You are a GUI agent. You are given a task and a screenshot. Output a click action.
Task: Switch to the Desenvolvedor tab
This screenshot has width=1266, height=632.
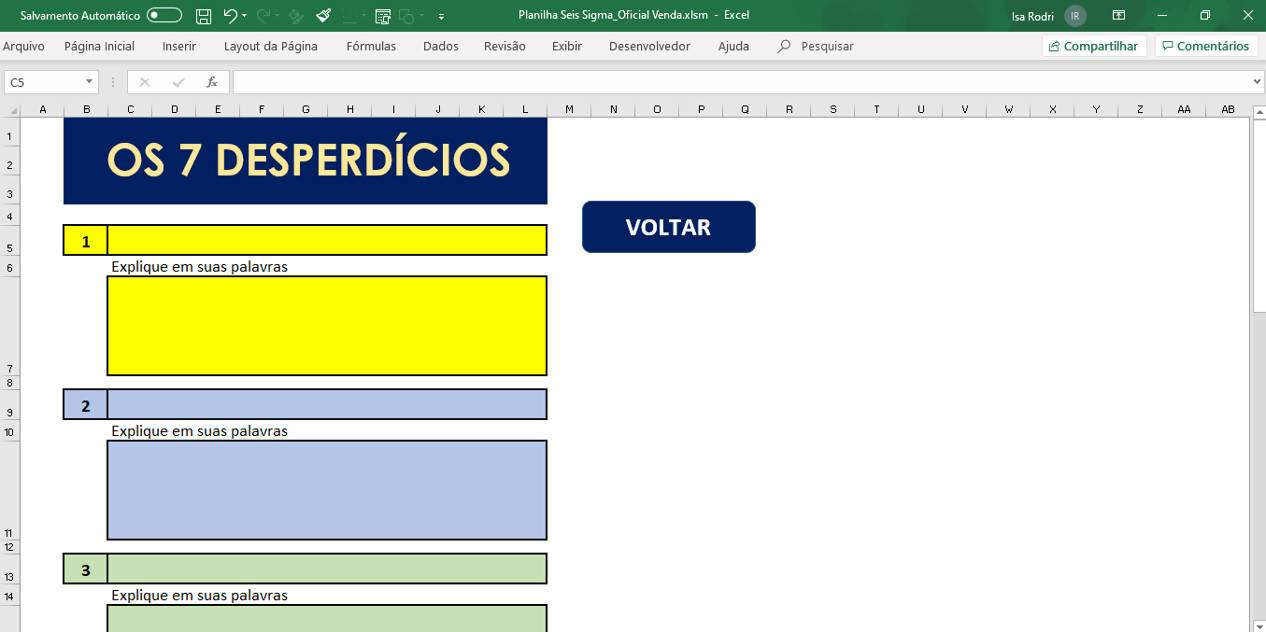coord(649,46)
